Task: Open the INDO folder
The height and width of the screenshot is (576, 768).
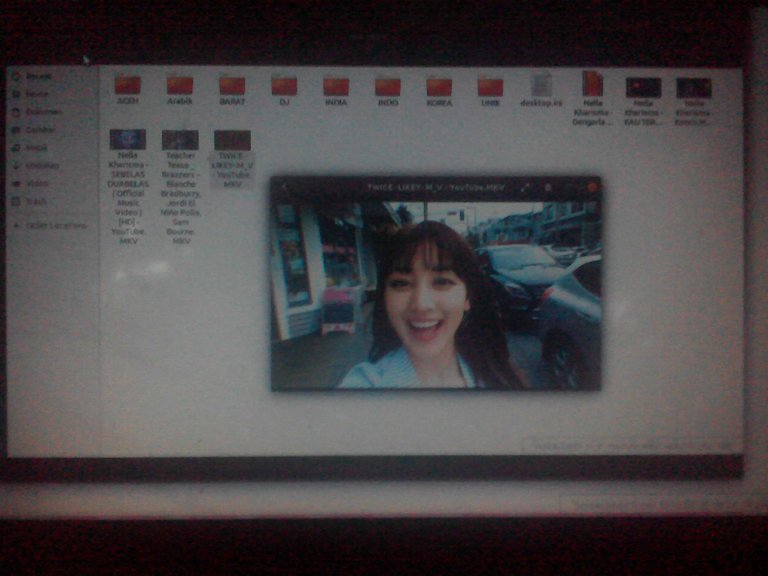Action: 388,87
